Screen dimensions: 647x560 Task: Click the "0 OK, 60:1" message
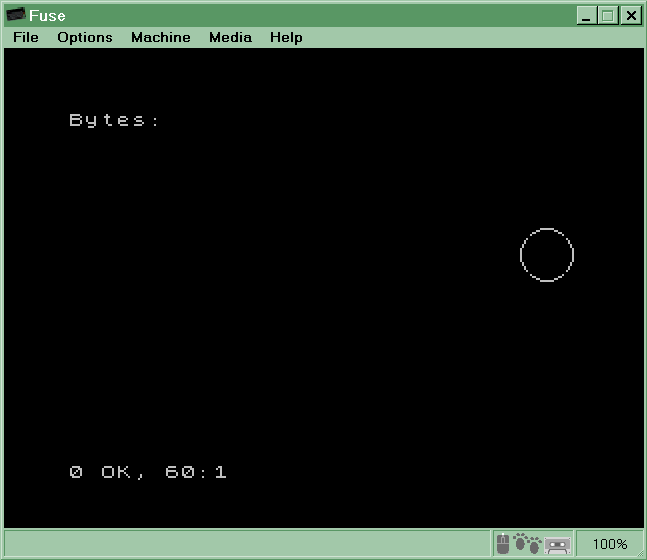click(148, 472)
